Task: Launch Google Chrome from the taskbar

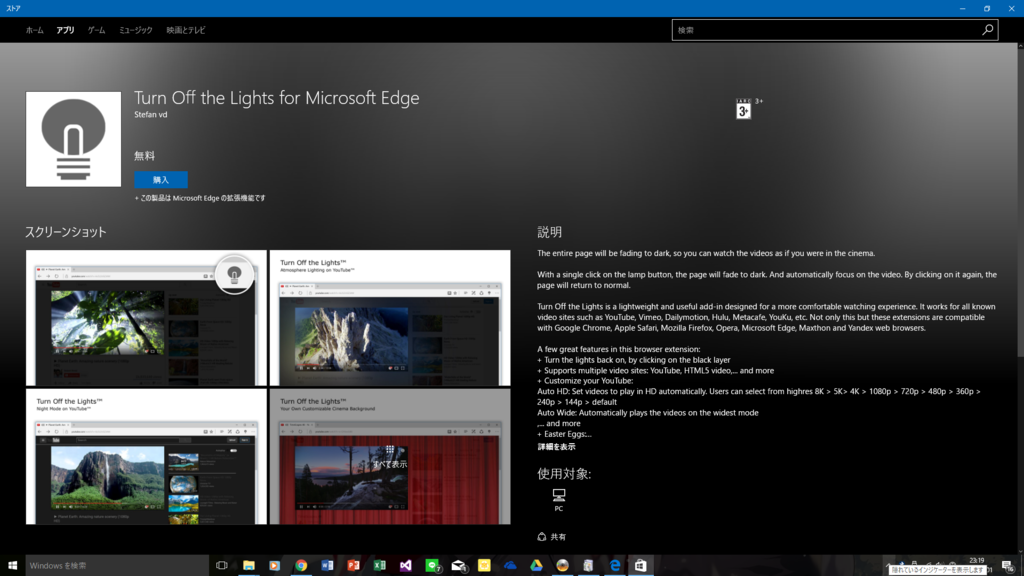Action: (301, 566)
